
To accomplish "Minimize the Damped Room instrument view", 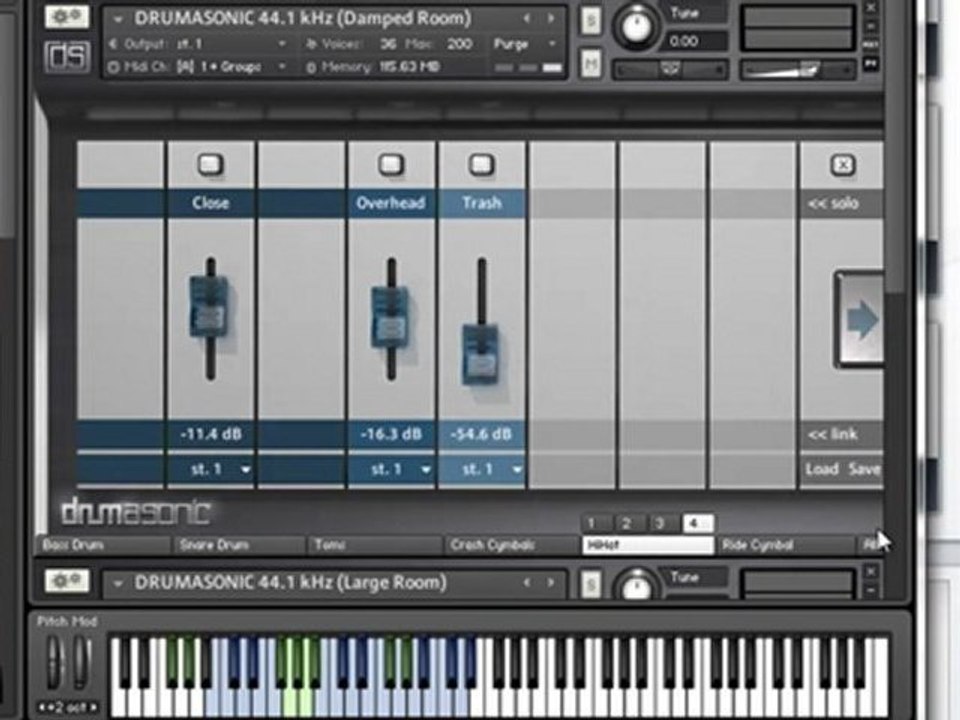I will 871,27.
